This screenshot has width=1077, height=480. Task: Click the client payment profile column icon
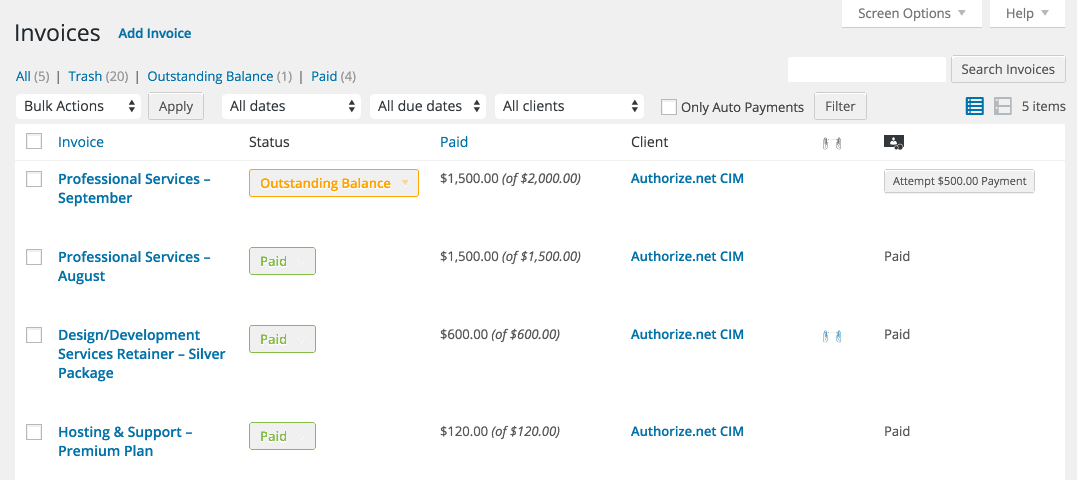click(894, 142)
